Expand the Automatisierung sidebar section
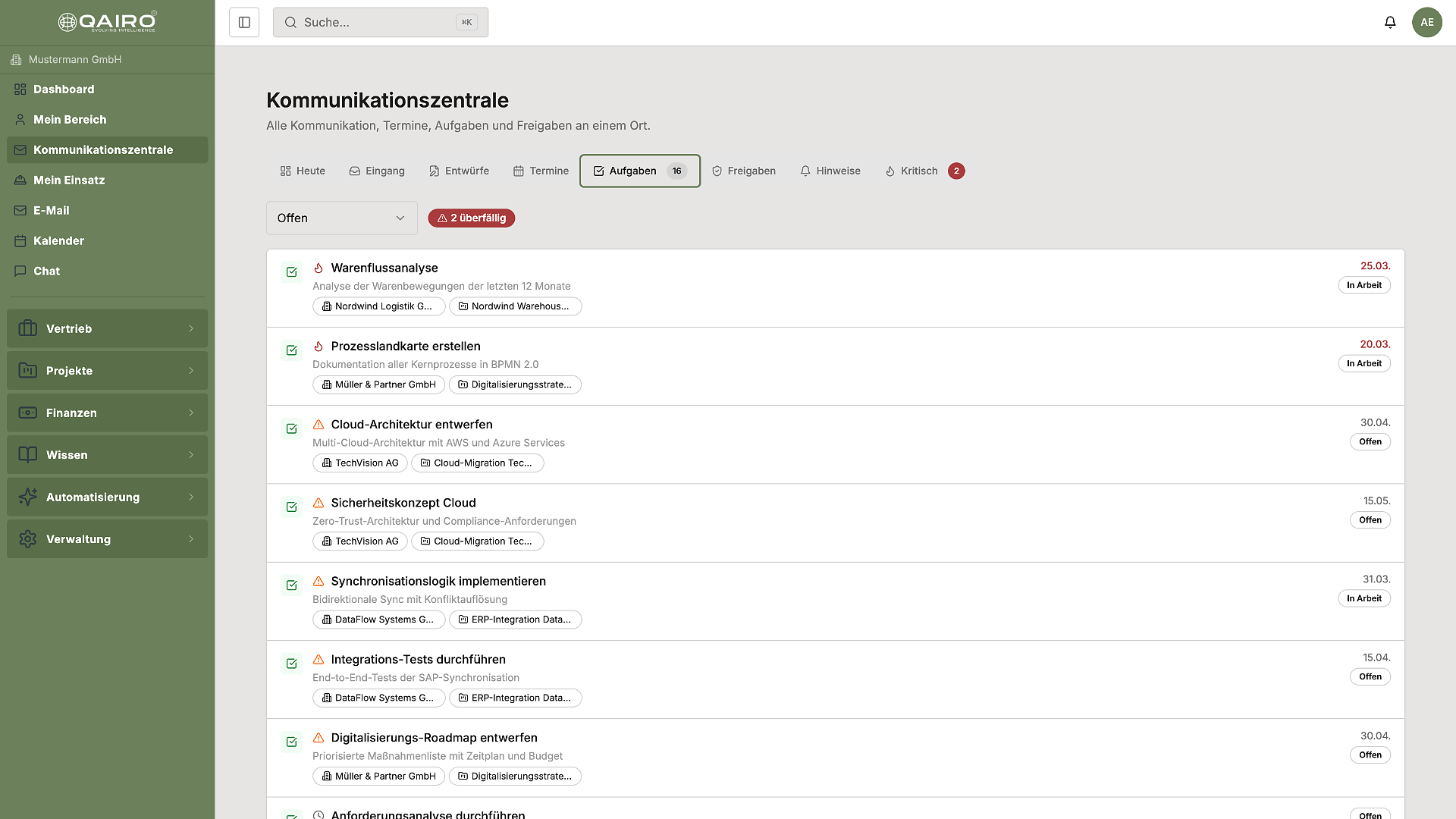The image size is (1456, 819). pyautogui.click(x=107, y=497)
